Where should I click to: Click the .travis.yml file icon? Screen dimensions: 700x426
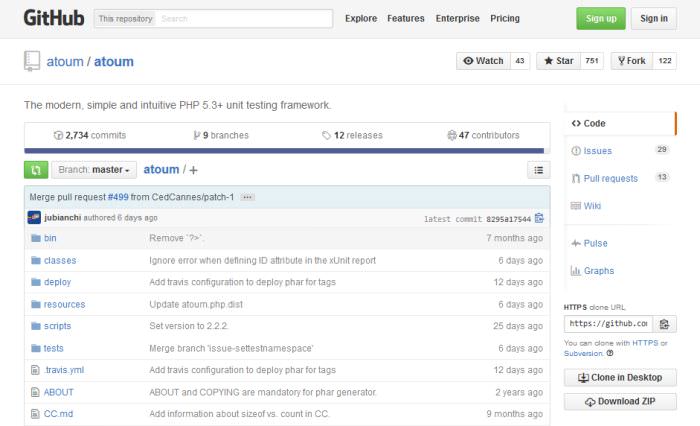(35, 370)
